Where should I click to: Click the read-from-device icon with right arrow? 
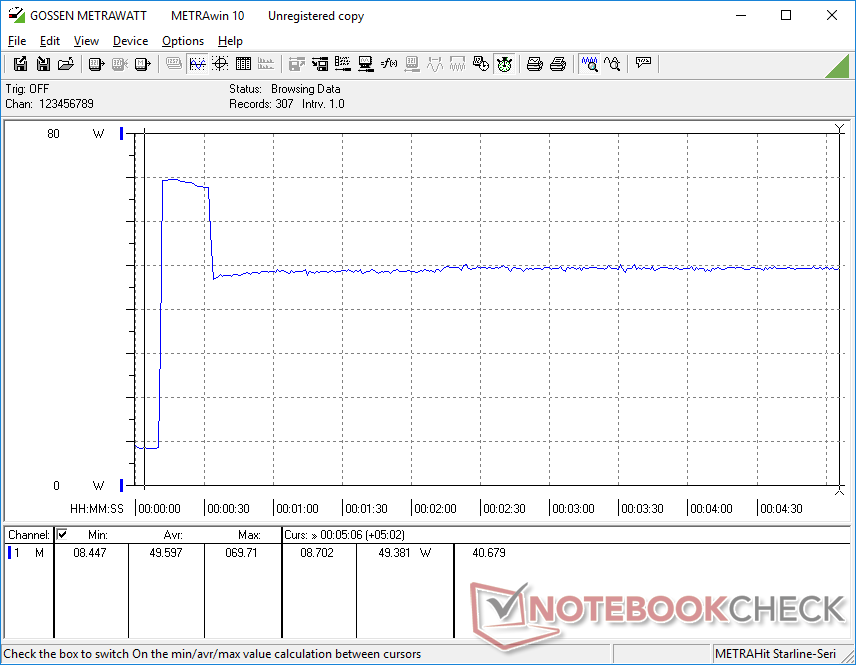[x=97, y=64]
